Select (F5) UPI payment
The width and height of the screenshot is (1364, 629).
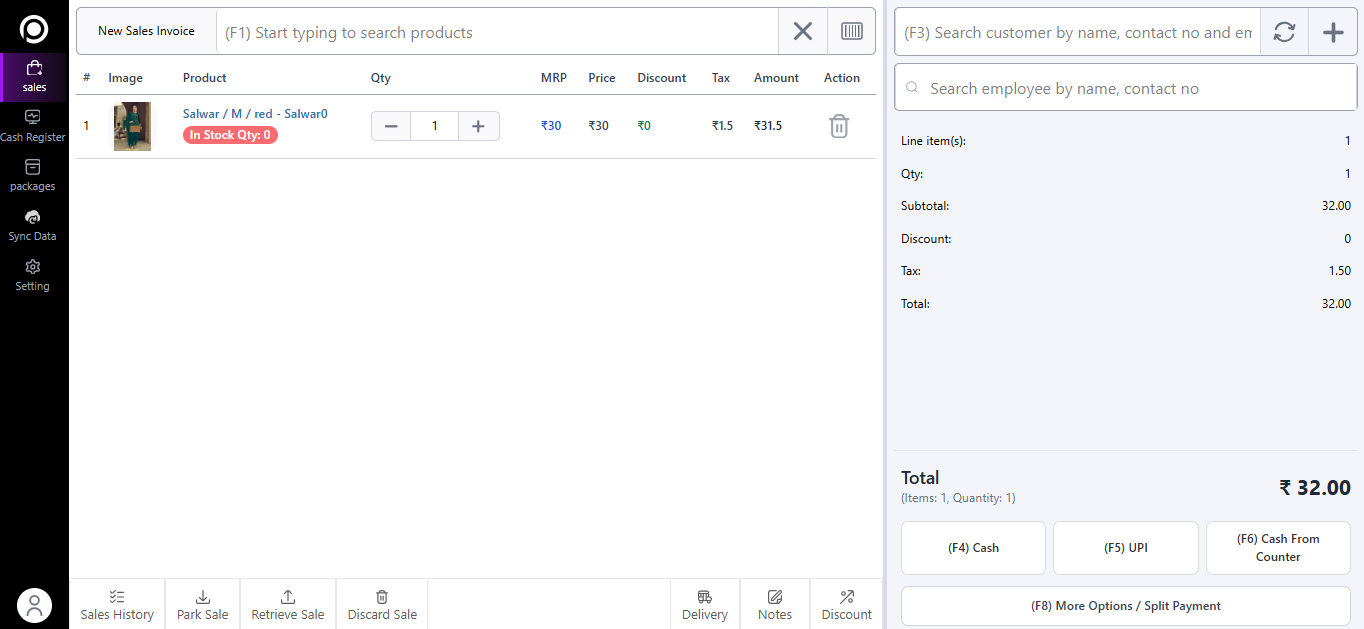(1125, 548)
